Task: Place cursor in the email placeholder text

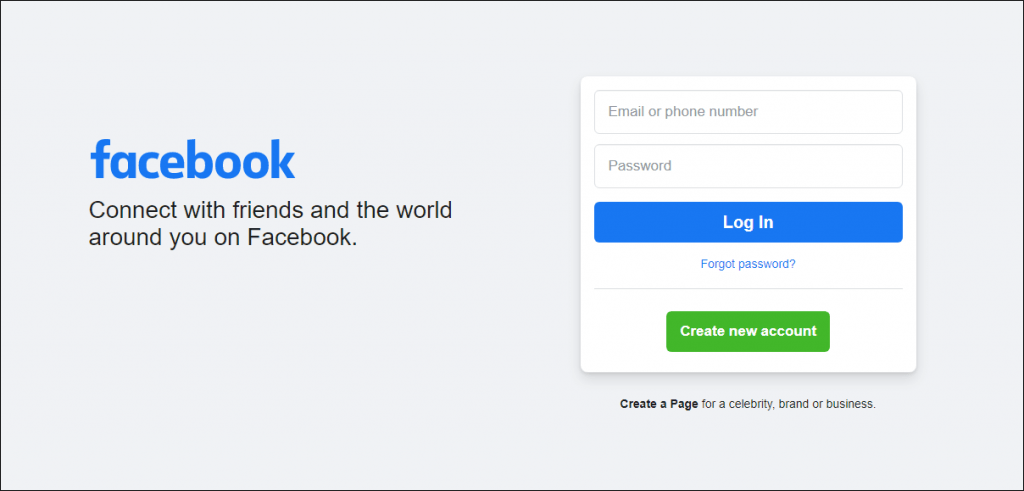Action: tap(683, 112)
